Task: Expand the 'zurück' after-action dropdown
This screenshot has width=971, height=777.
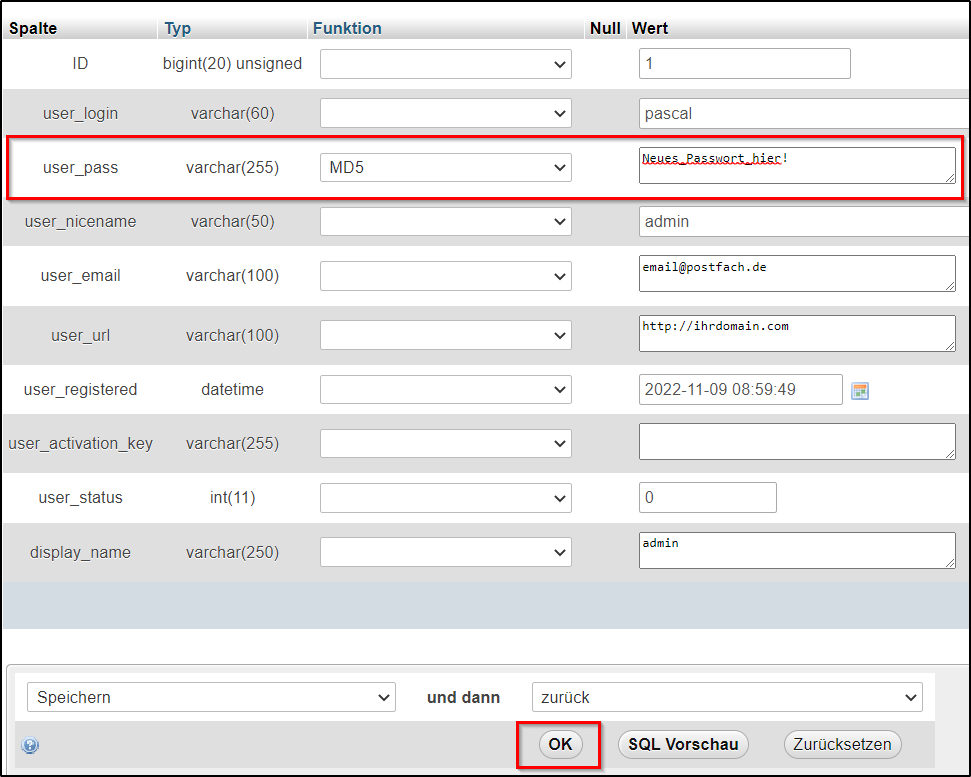Action: tap(726, 697)
